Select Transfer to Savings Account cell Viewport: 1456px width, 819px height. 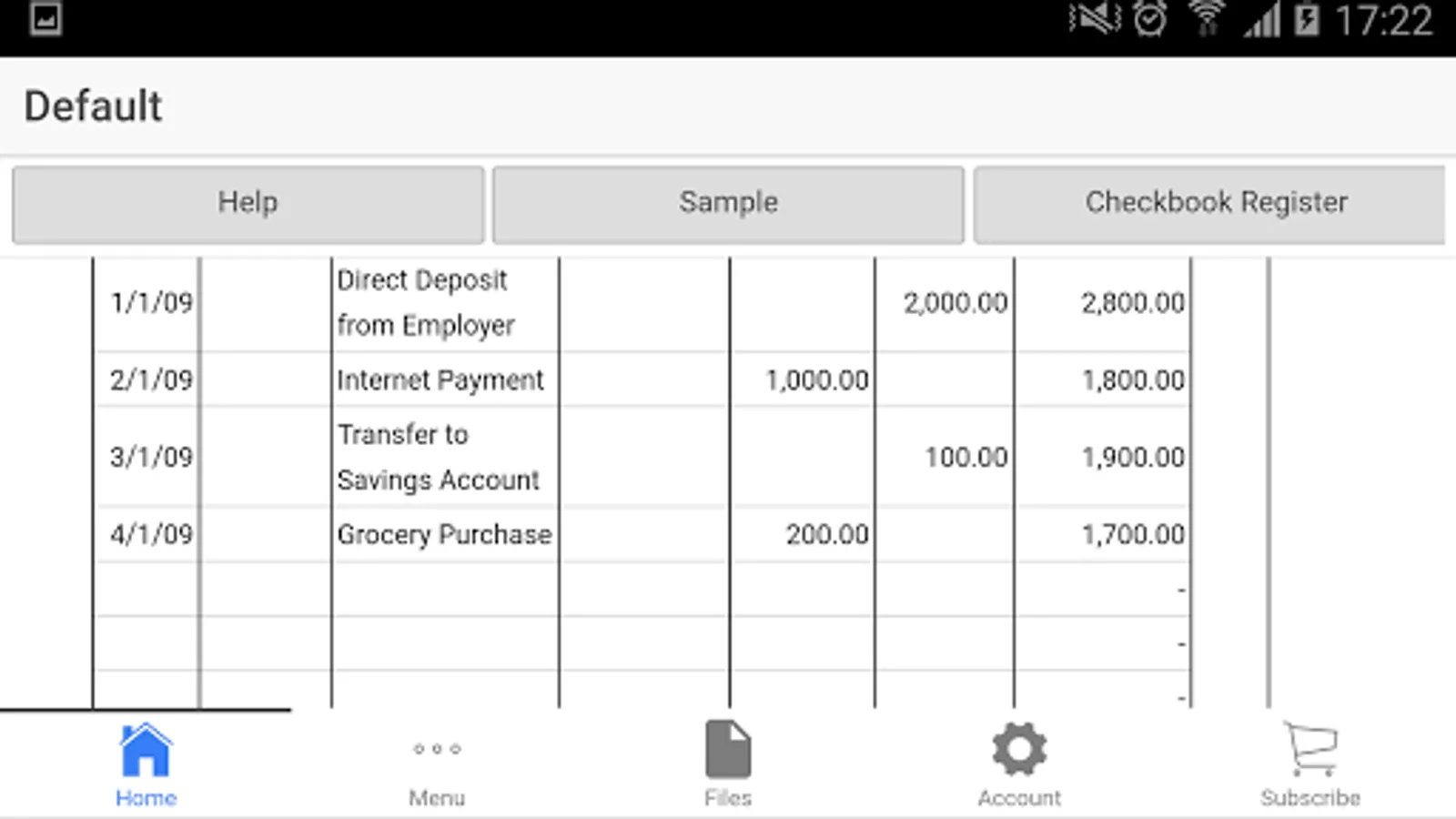[x=446, y=457]
